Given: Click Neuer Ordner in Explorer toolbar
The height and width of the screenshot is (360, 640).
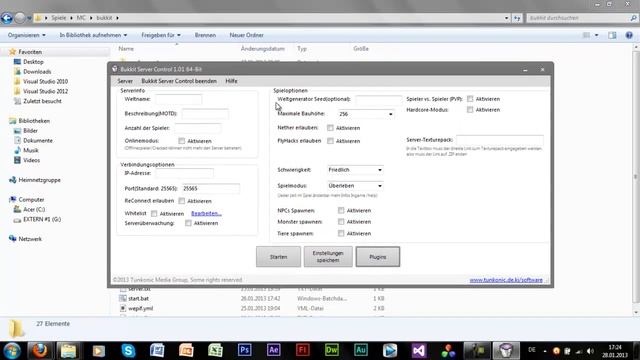Looking at the screenshot, I should pos(247,35).
